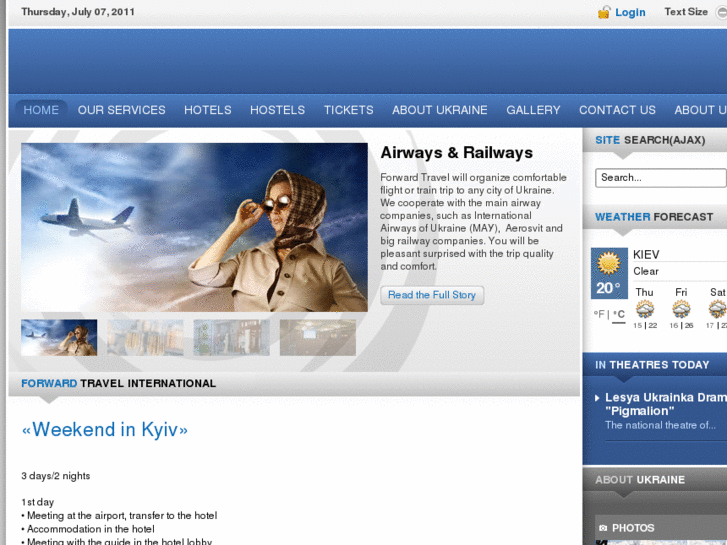Screen dimensions: 727x545
Task: Click the ABOUT UKRAINE sidebar heading
Action: click(x=640, y=480)
